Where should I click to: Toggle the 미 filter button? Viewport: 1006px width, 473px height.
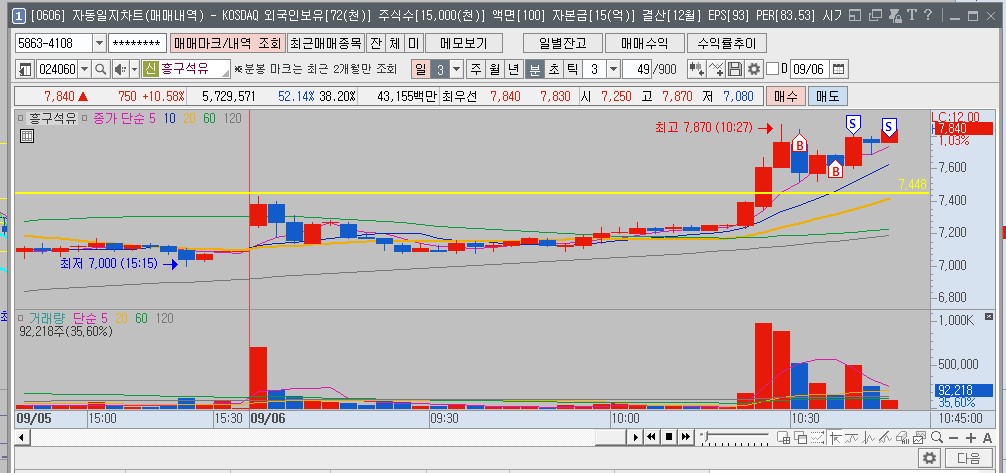pos(413,43)
